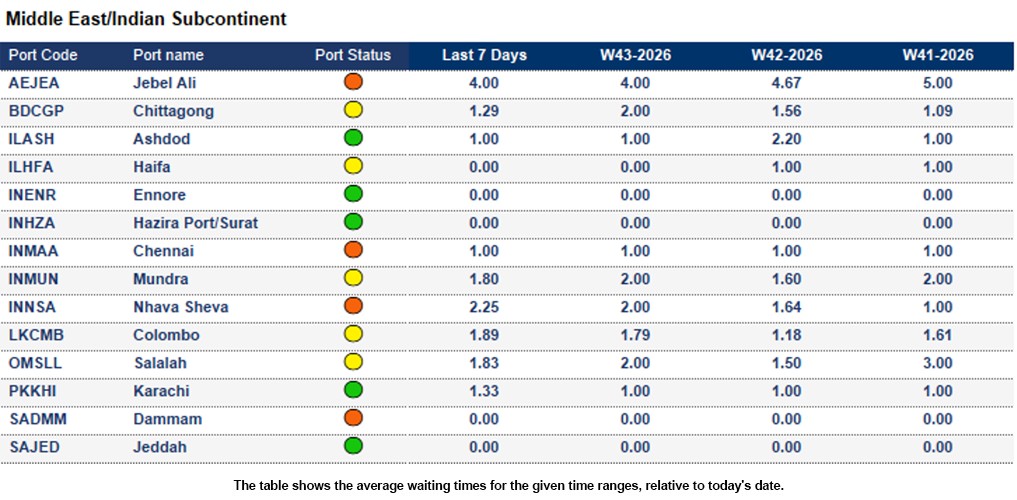Screen dimensions: 1017x500
Task: Click Salalah's W41-2026 value 3.00
Action: click(x=938, y=363)
